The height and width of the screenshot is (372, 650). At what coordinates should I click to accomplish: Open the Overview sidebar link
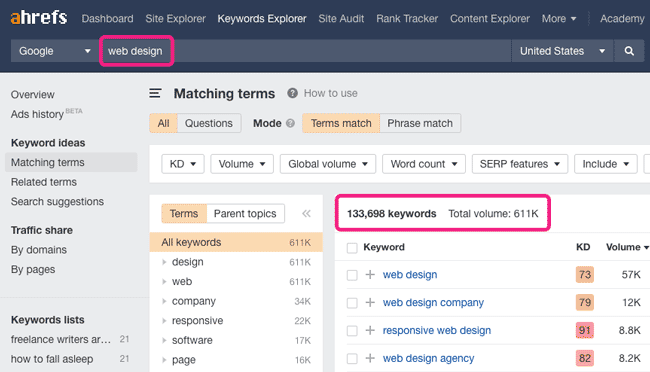pos(32,95)
